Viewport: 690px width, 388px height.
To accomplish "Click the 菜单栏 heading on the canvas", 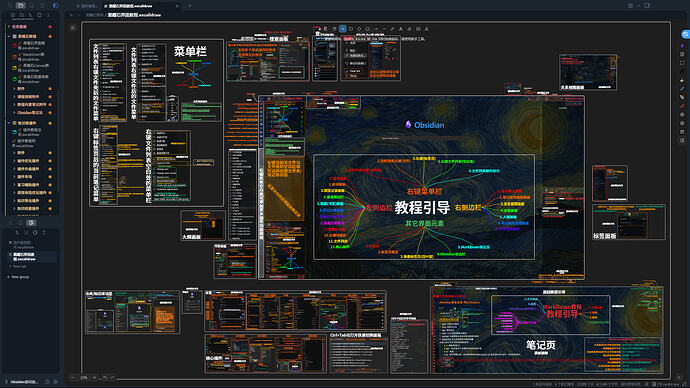I will coord(190,51).
